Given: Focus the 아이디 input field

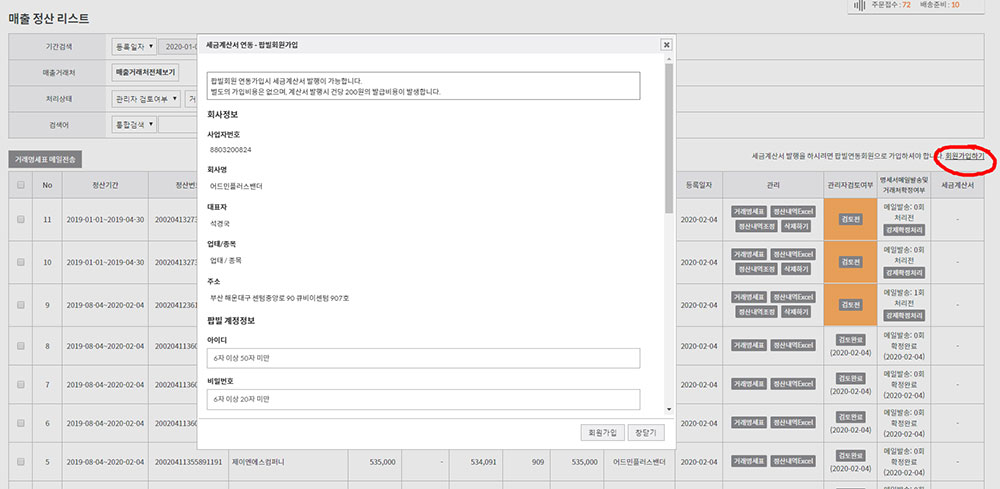Looking at the screenshot, I should 423,358.
